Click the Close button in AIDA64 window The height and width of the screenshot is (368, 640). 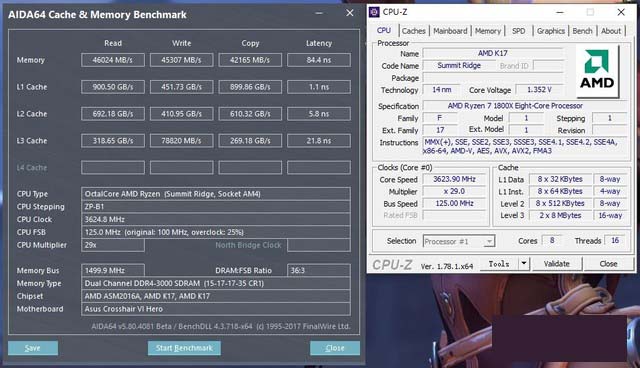335,348
